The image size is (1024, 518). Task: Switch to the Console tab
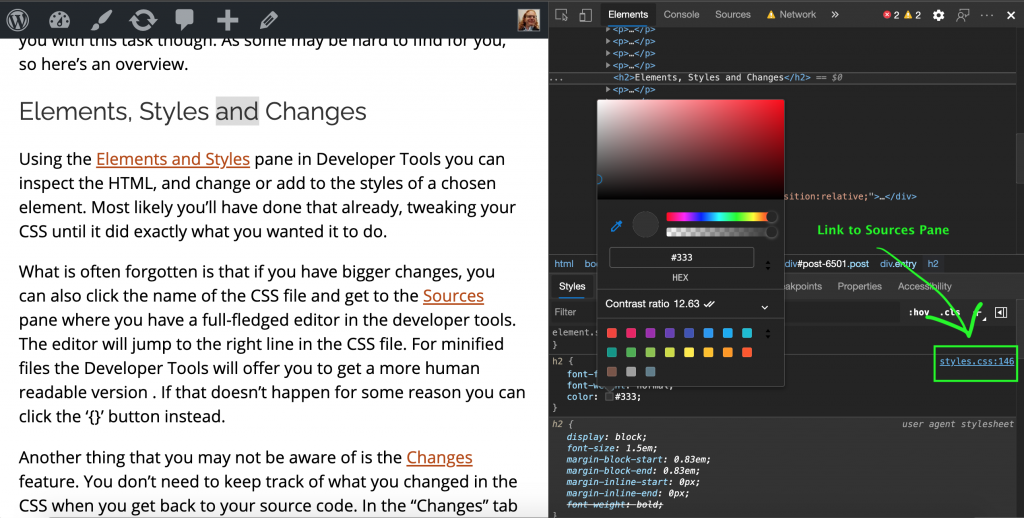[681, 14]
